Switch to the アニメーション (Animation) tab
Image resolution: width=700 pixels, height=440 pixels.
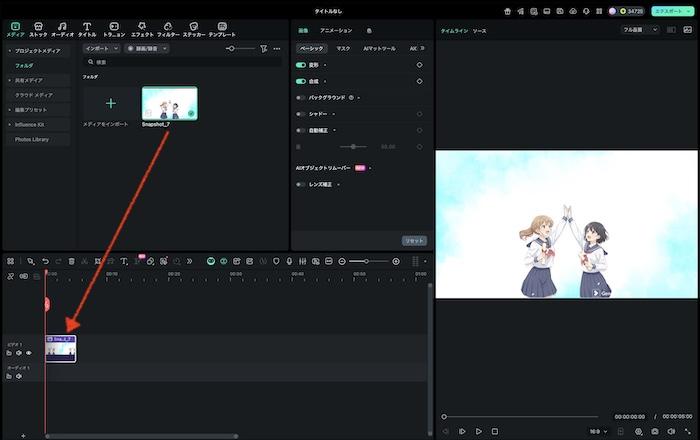pyautogui.click(x=336, y=30)
